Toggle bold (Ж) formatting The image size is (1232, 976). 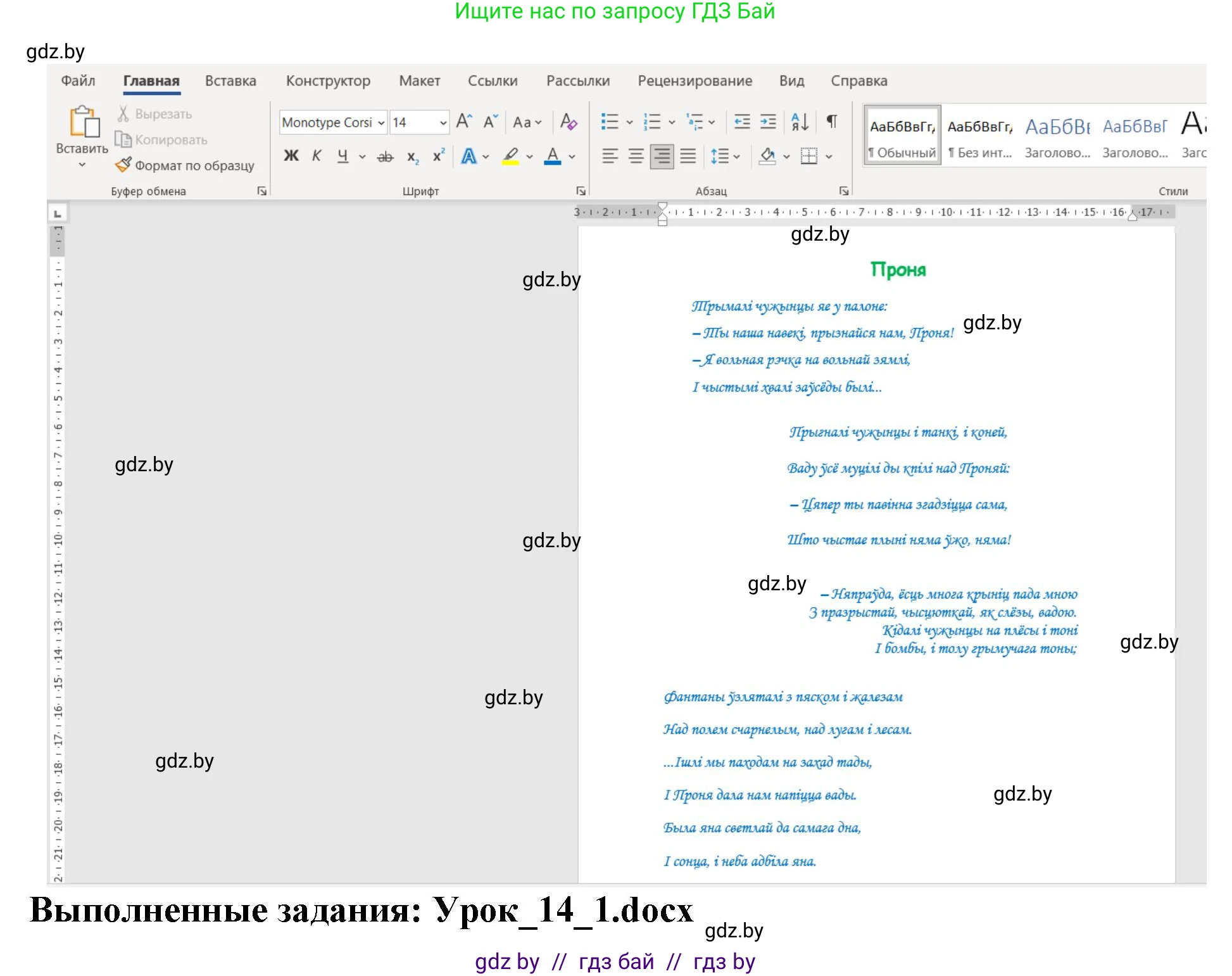[291, 156]
